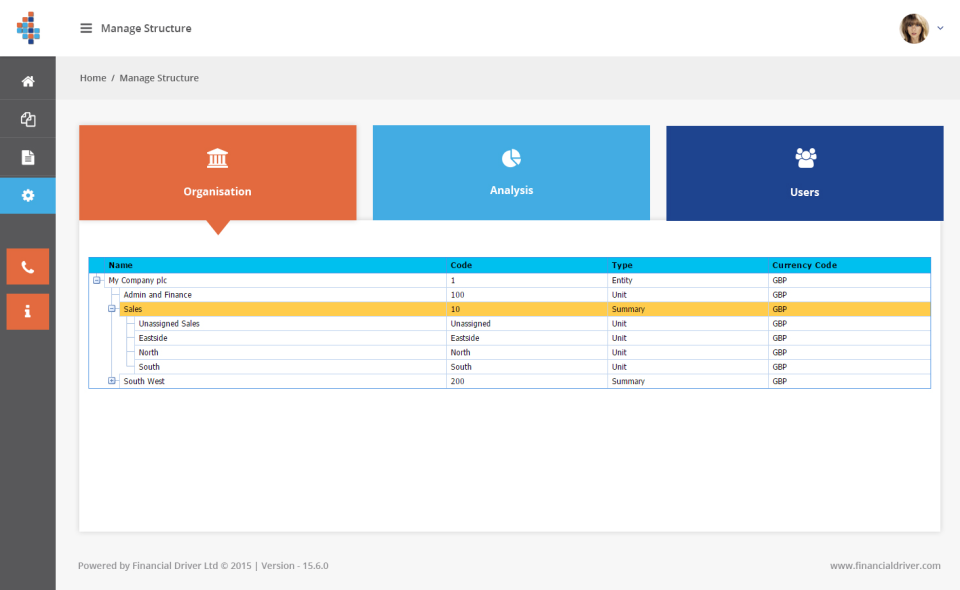Image resolution: width=960 pixels, height=590 pixels.
Task: Expand the South West summary node
Action: [x=112, y=381]
